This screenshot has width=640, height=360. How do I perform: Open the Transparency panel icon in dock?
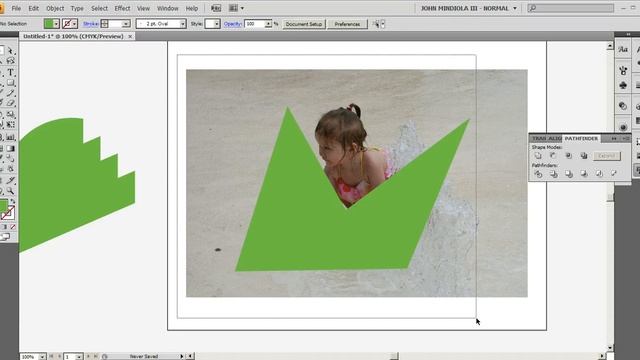tap(623, 106)
